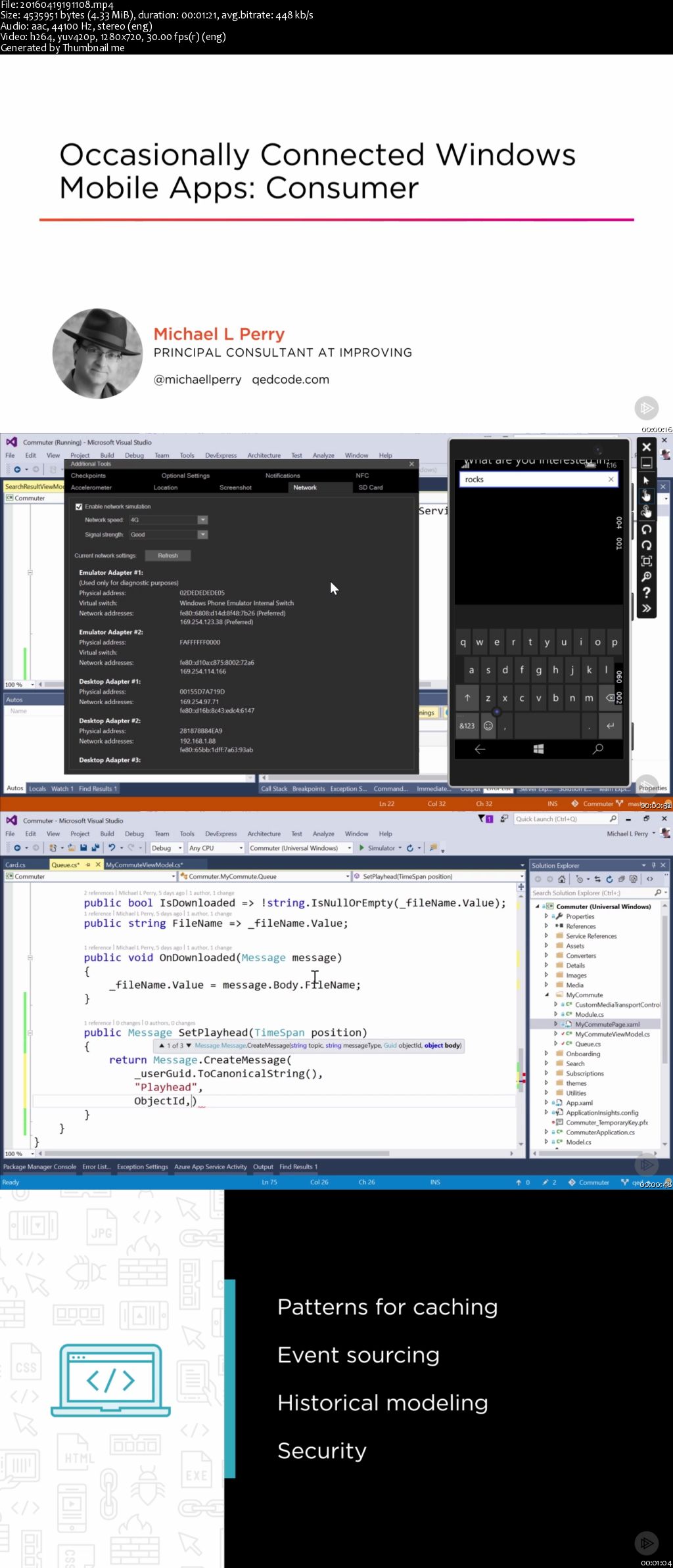
Task: Select Commuter_TemporaryKey.pfx in Solution Explorer
Action: (607, 1123)
